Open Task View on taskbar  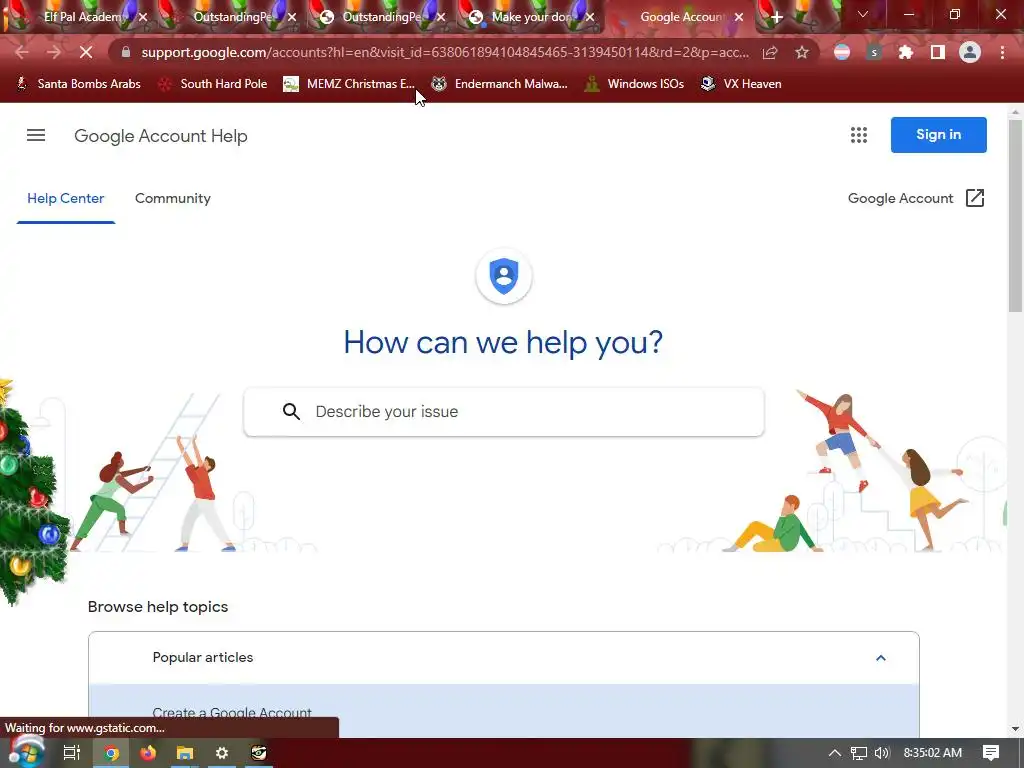(72, 753)
